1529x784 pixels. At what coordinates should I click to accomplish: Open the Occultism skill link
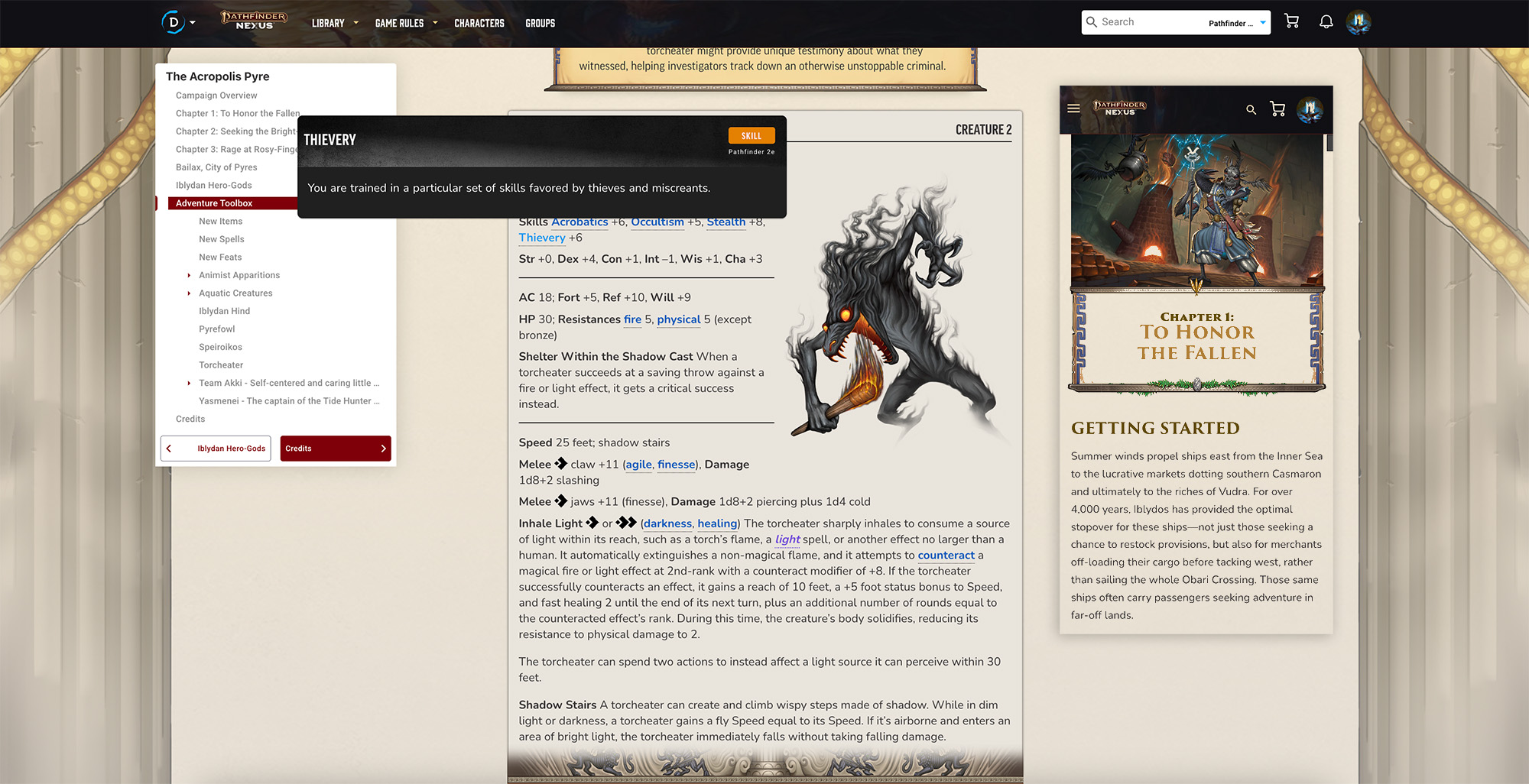tap(657, 222)
